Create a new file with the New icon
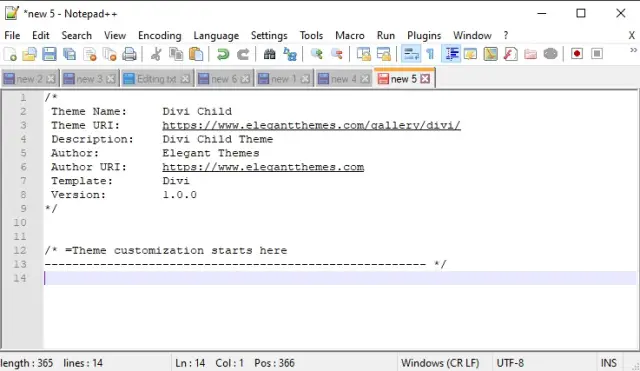 (10, 54)
